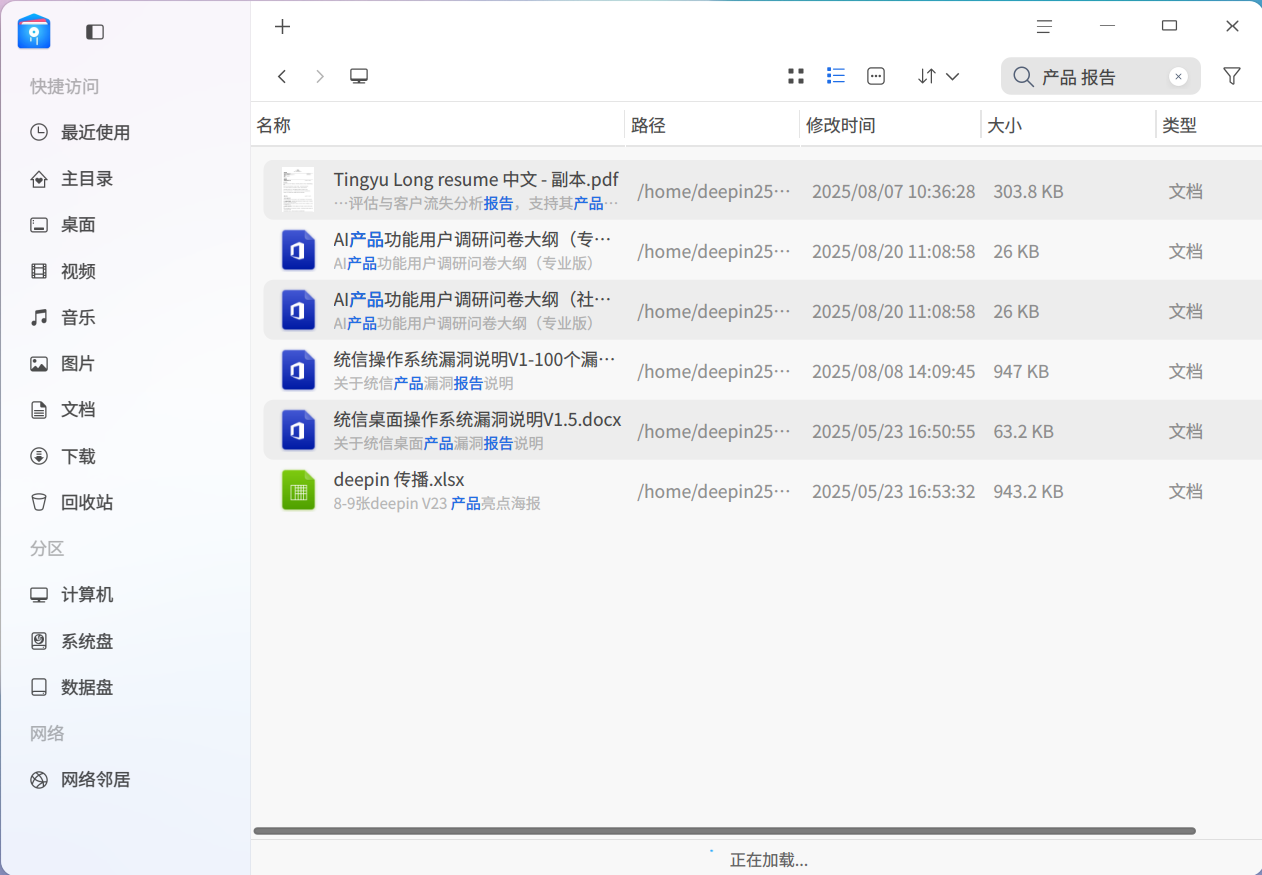
Task: Click the computer icon in address bar
Action: point(359,76)
